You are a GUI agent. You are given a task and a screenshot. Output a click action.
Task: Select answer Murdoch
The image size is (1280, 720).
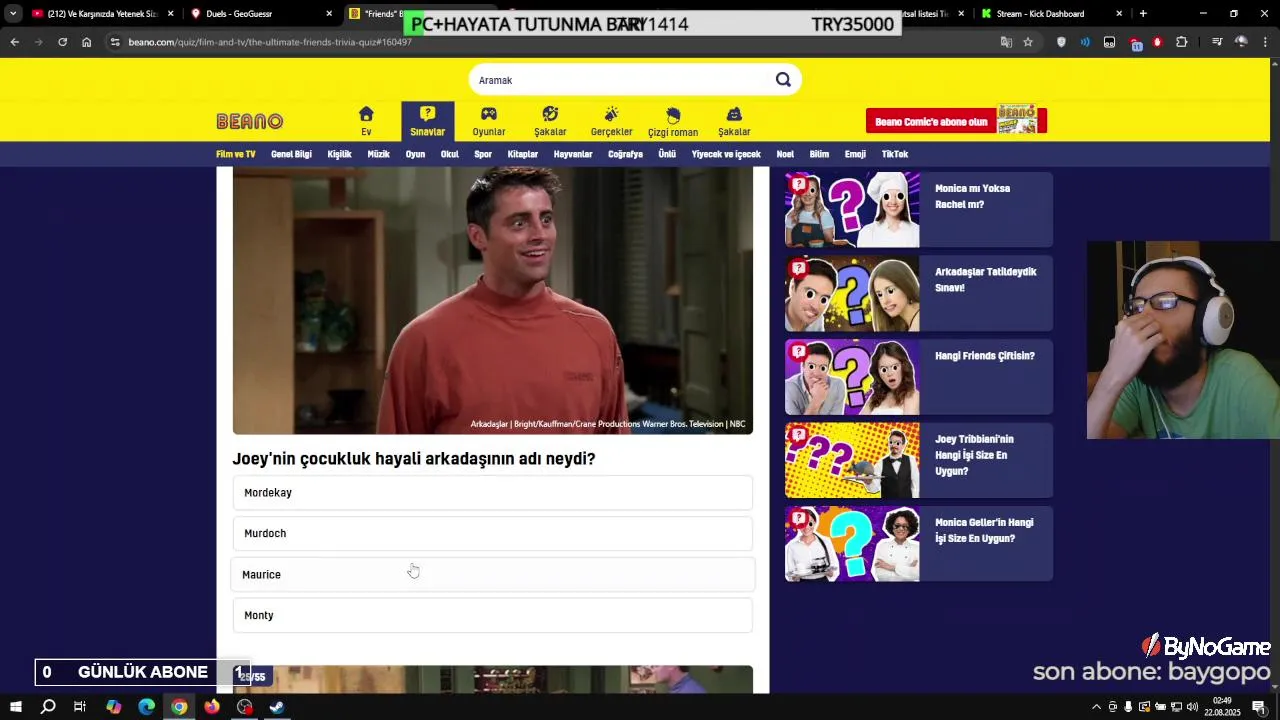click(x=493, y=533)
